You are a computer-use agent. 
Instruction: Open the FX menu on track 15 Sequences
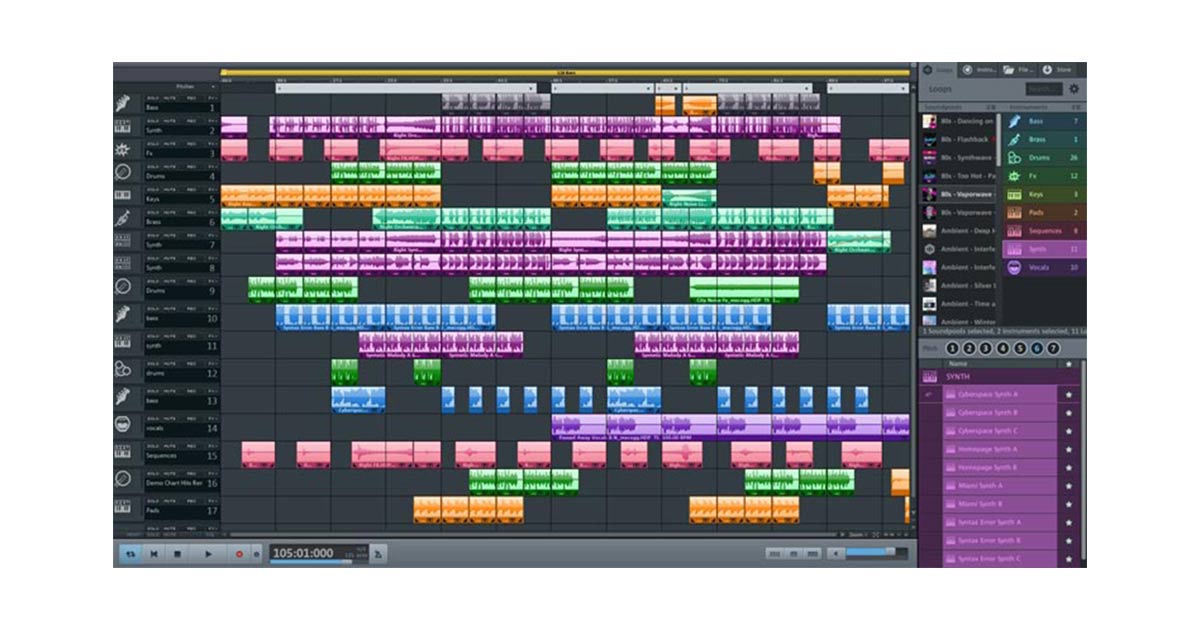tap(211, 445)
